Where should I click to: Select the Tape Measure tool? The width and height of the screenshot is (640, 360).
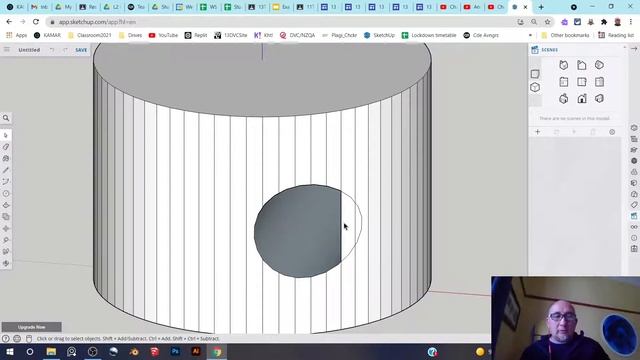(x=6, y=240)
